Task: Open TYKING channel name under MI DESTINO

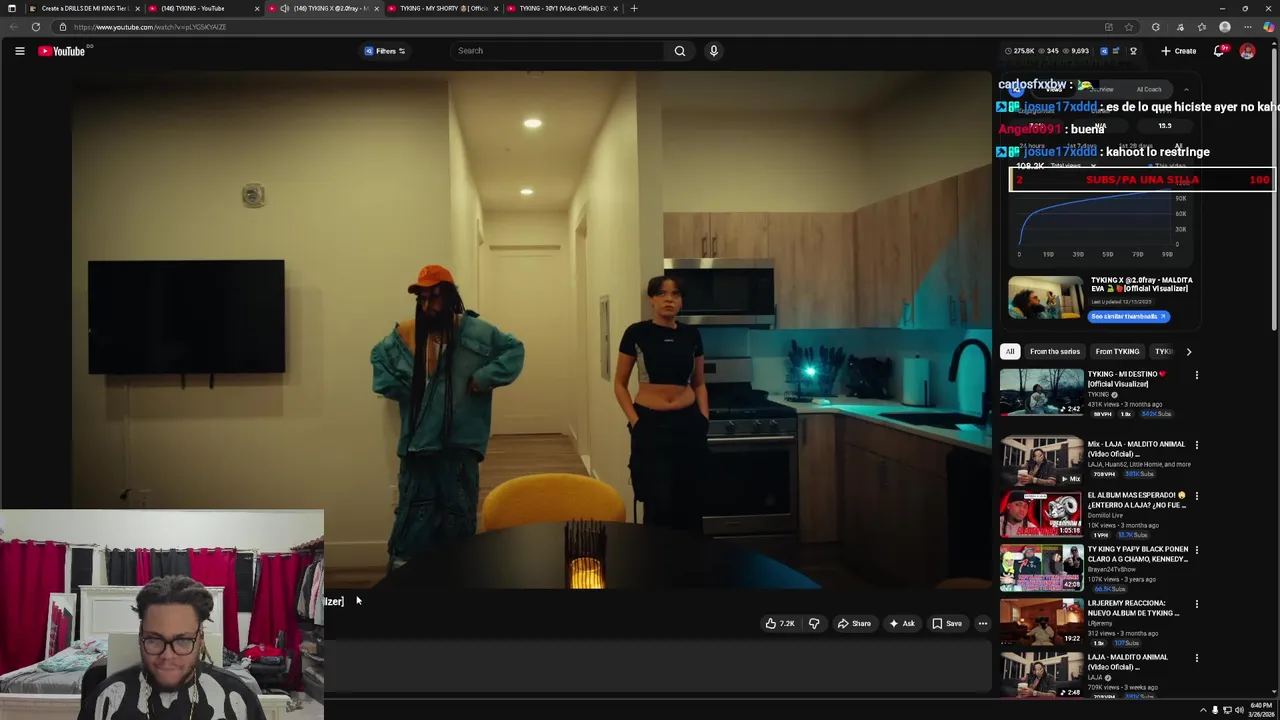Action: click(x=1101, y=395)
